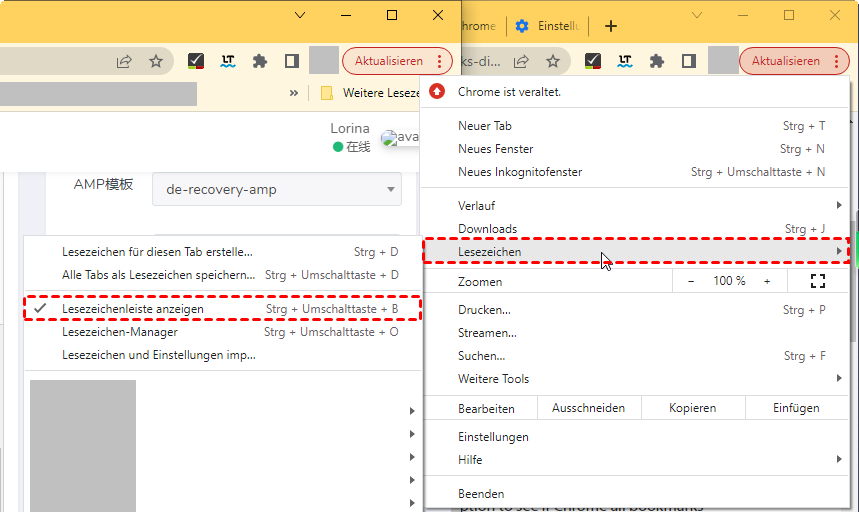Image resolution: width=859 pixels, height=512 pixels.
Task: Select Beenden menu item
Action: click(x=635, y=494)
